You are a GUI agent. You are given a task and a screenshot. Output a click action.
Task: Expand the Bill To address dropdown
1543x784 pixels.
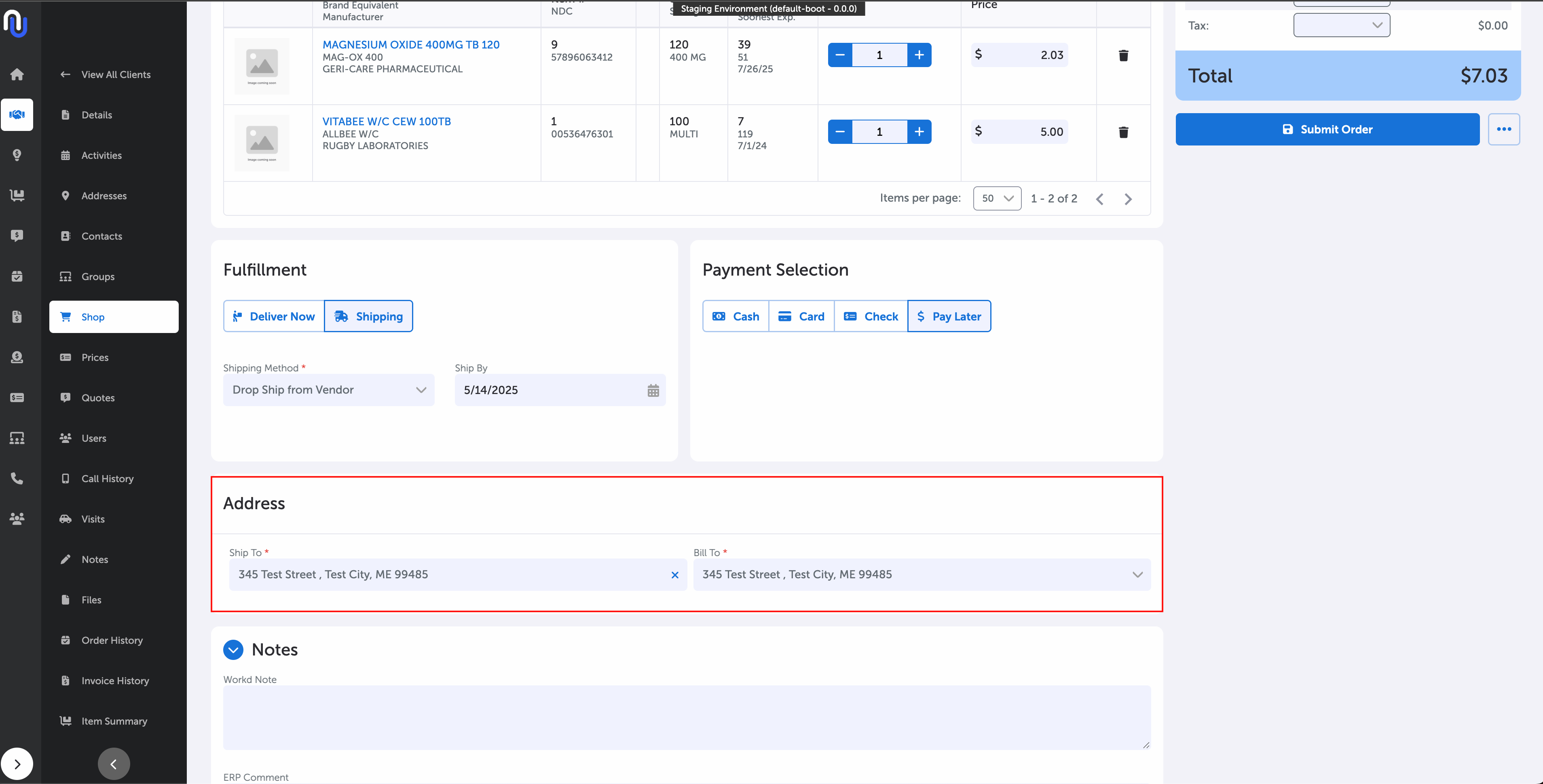pos(1137,575)
